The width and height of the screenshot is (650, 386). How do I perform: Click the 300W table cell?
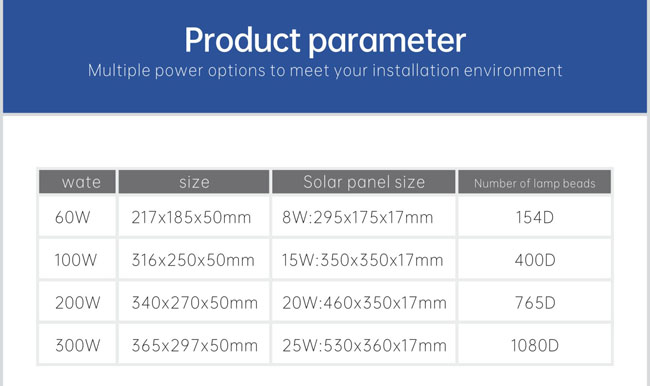77,345
